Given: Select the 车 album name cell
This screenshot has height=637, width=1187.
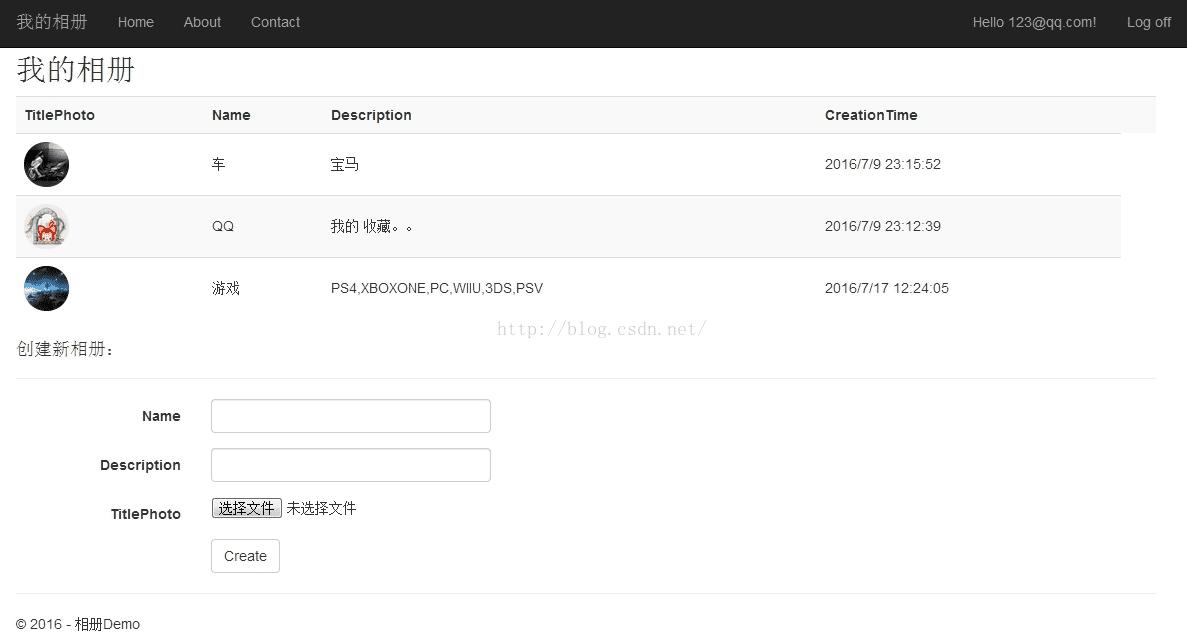Looking at the screenshot, I should coord(219,164).
